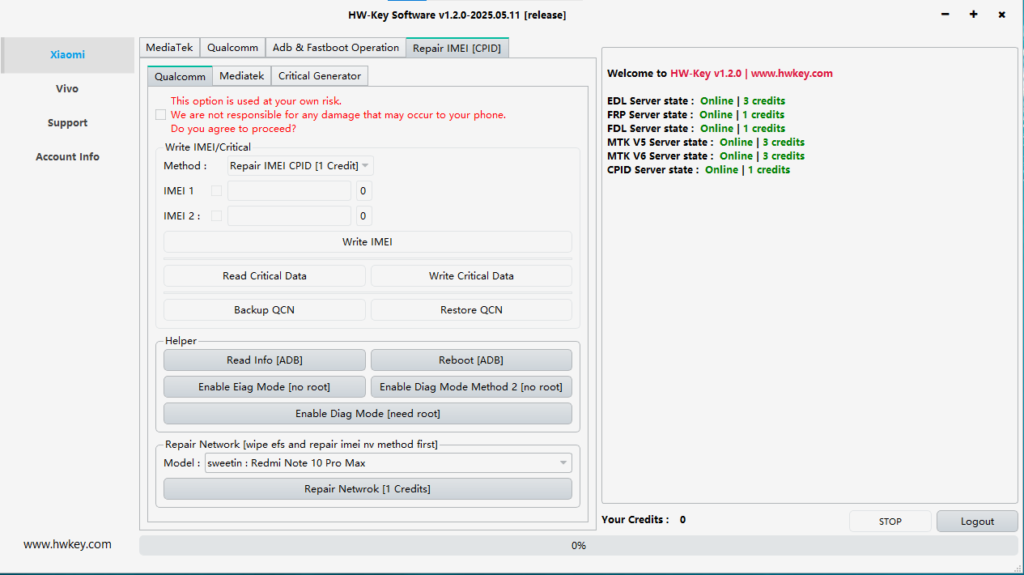The height and width of the screenshot is (575, 1024).
Task: Click the Write IMEI button
Action: tap(368, 242)
